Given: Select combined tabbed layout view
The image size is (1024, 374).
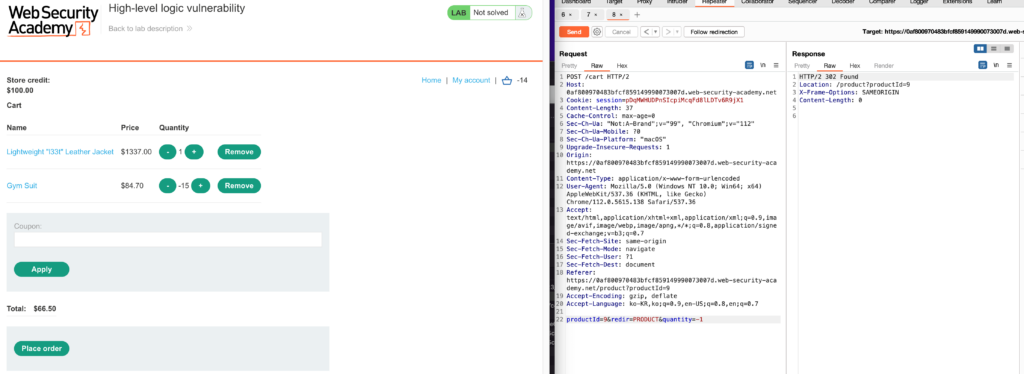Looking at the screenshot, I should pos(1006,48).
